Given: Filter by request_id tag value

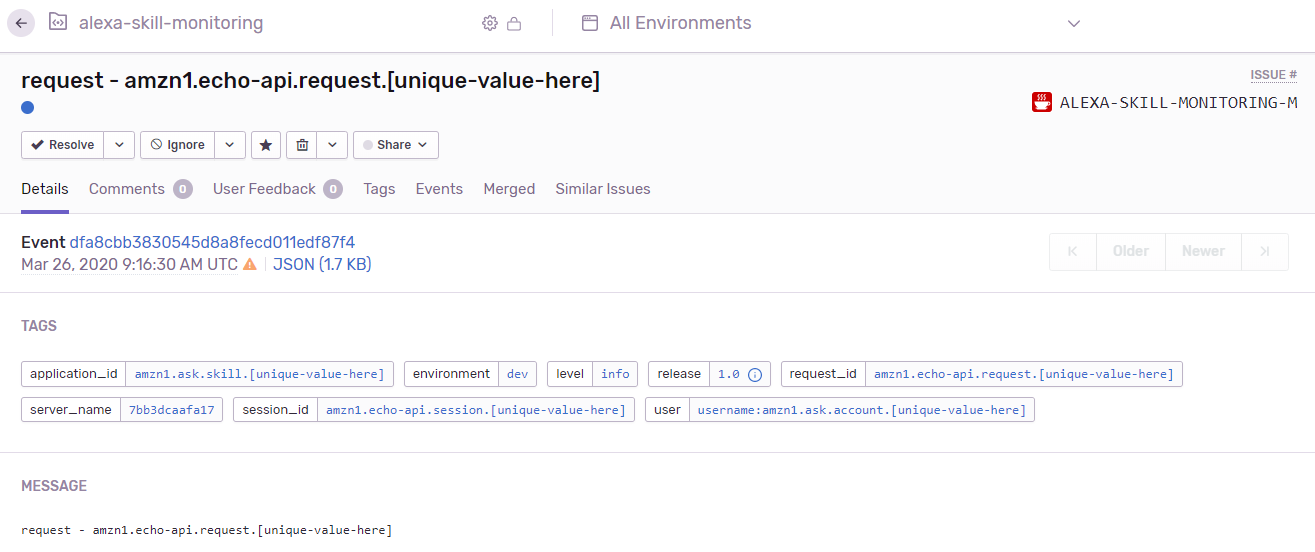Looking at the screenshot, I should (1024, 374).
